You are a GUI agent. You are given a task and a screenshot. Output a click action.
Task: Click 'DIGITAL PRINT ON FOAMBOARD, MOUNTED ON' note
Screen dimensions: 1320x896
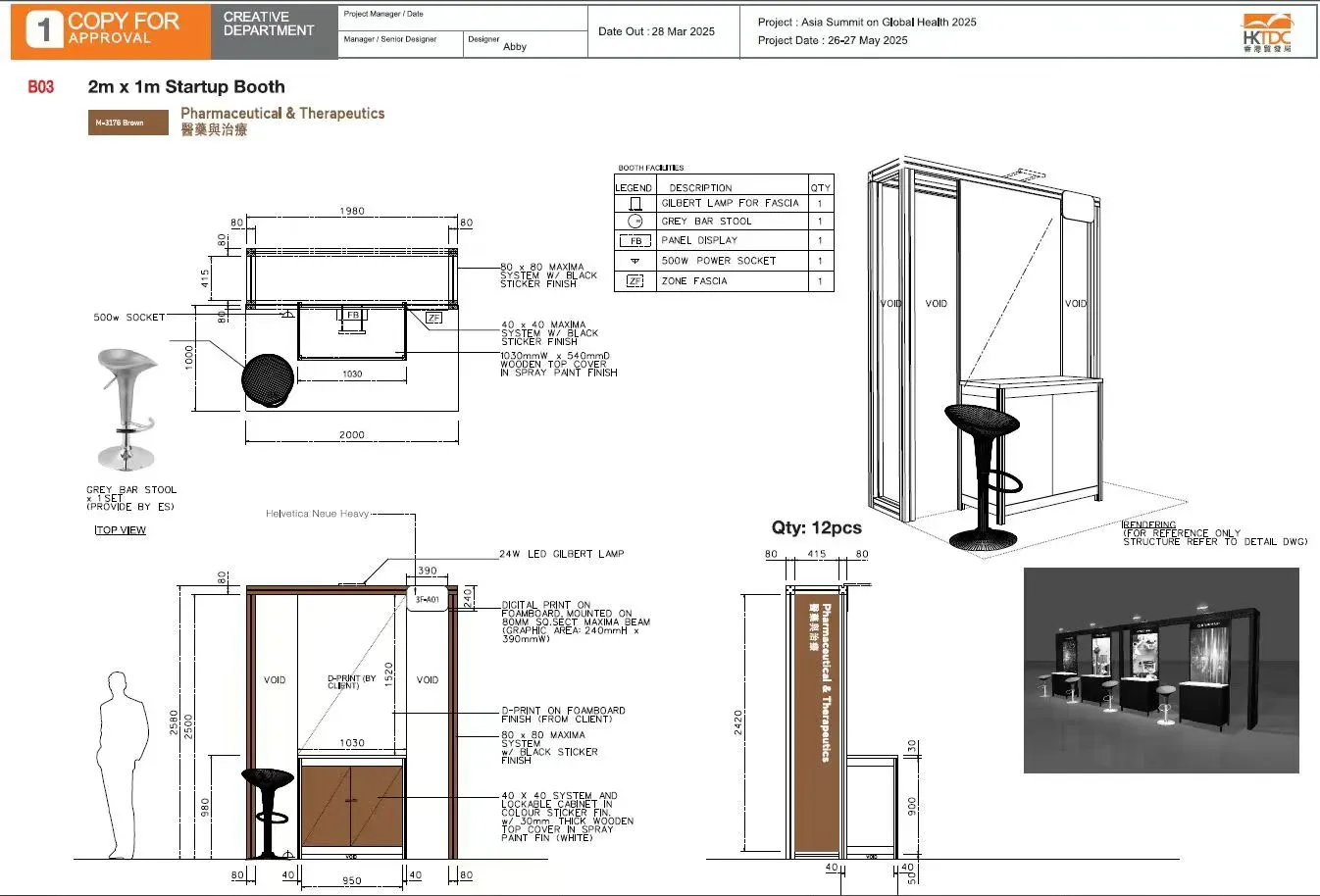[x=576, y=622]
